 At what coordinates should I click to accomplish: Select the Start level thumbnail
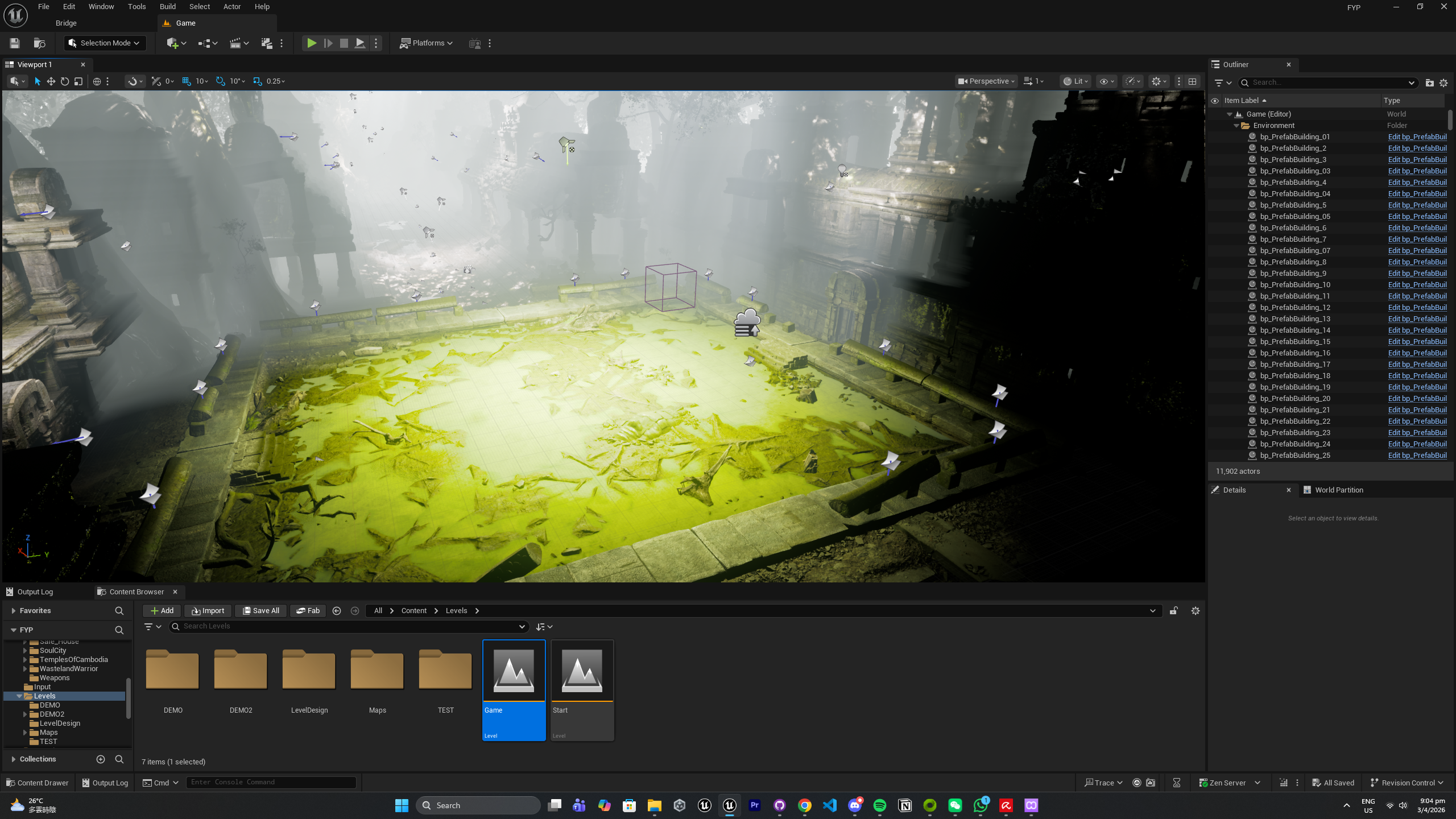point(582,688)
